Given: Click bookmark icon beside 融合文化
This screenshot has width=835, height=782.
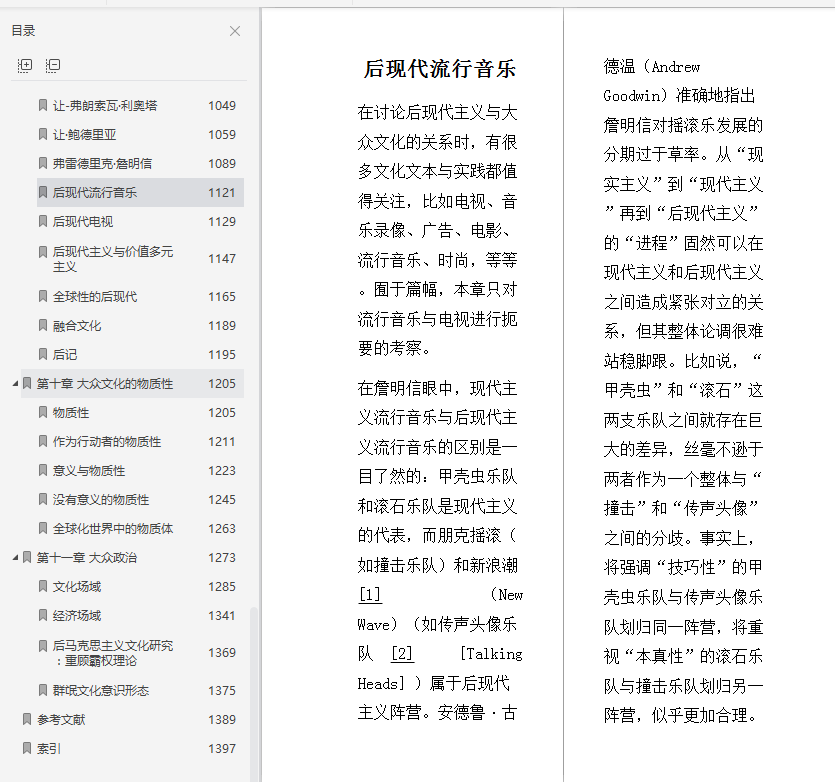Looking at the screenshot, I should [x=43, y=325].
